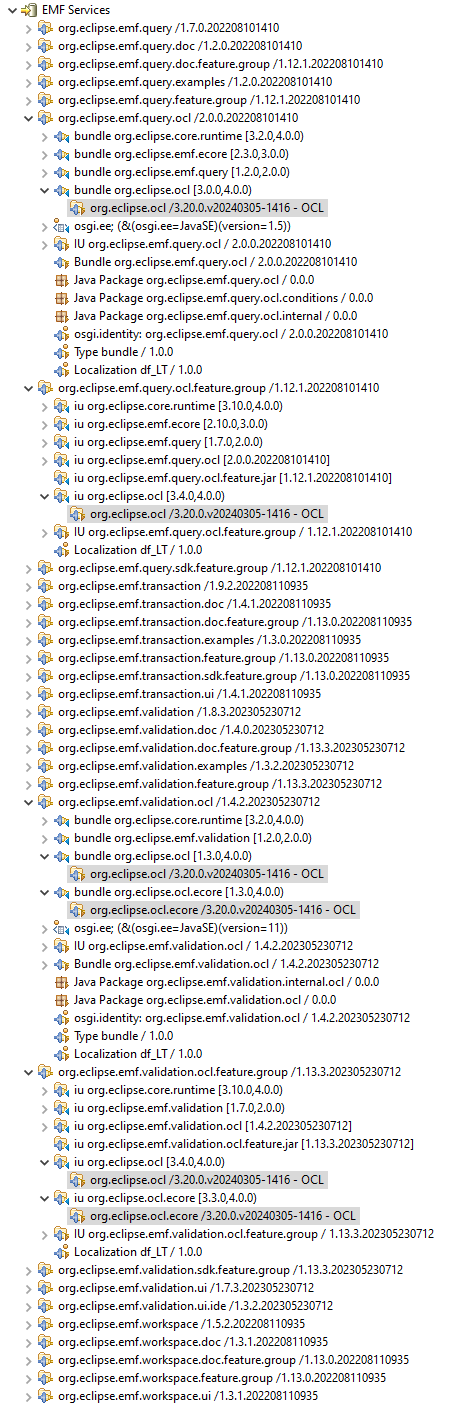The image size is (465, 1407).
Task: Click Java Package org.eclipse.emf.query.ocl.conditions icon
Action: click(x=61, y=298)
